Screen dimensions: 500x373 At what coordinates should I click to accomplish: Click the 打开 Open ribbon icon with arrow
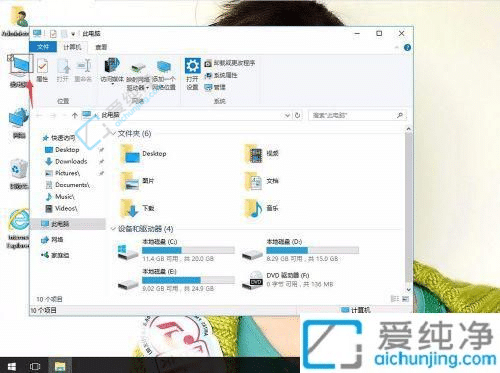63,70
